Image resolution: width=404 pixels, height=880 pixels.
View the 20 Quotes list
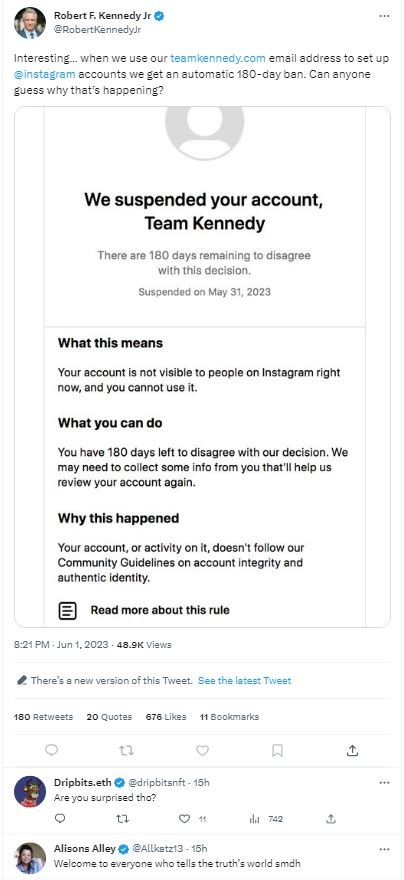point(109,717)
